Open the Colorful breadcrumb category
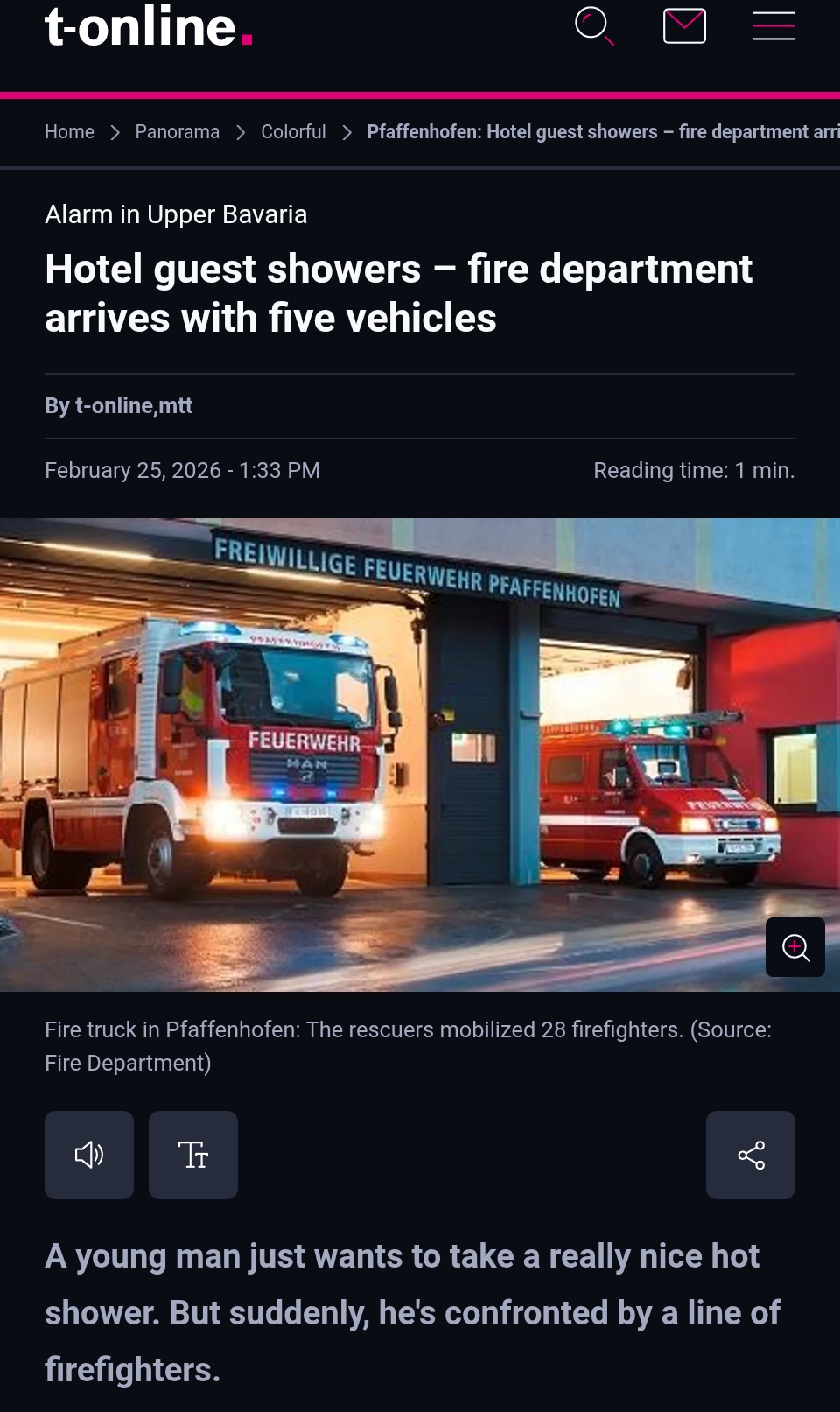Viewport: 840px width, 1412px height. pos(293,131)
